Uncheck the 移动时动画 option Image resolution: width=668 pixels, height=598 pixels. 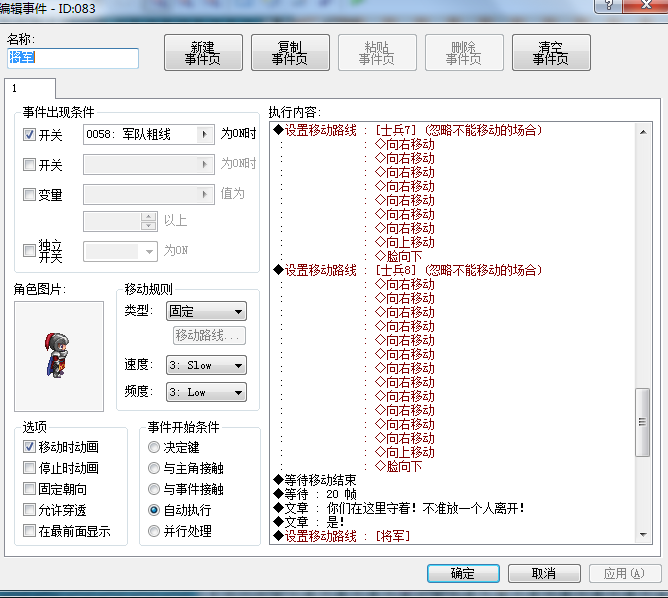pyautogui.click(x=29, y=446)
